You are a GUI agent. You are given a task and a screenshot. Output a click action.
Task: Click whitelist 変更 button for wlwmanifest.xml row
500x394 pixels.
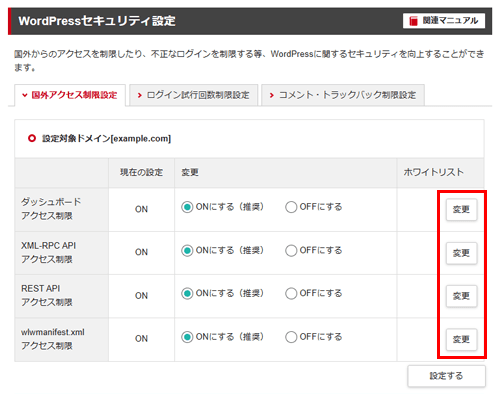click(x=461, y=339)
